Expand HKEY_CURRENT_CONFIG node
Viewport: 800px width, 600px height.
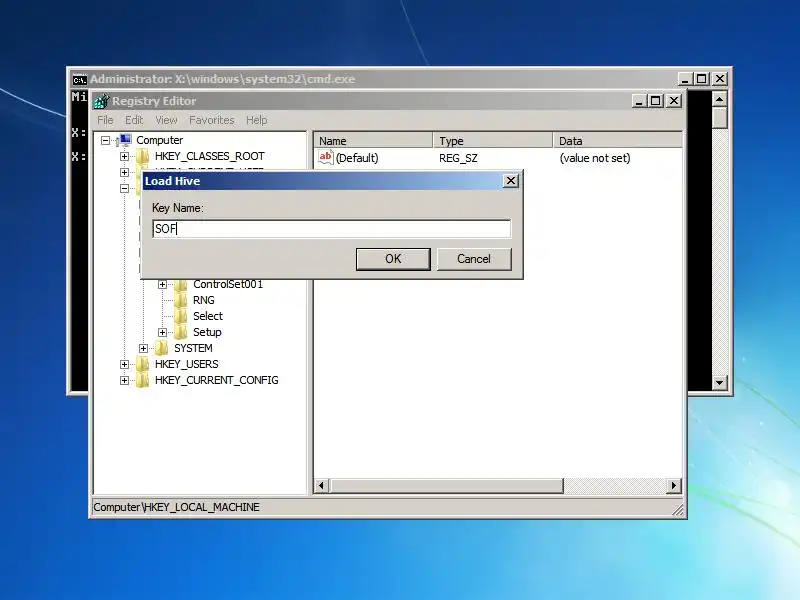click(x=124, y=381)
